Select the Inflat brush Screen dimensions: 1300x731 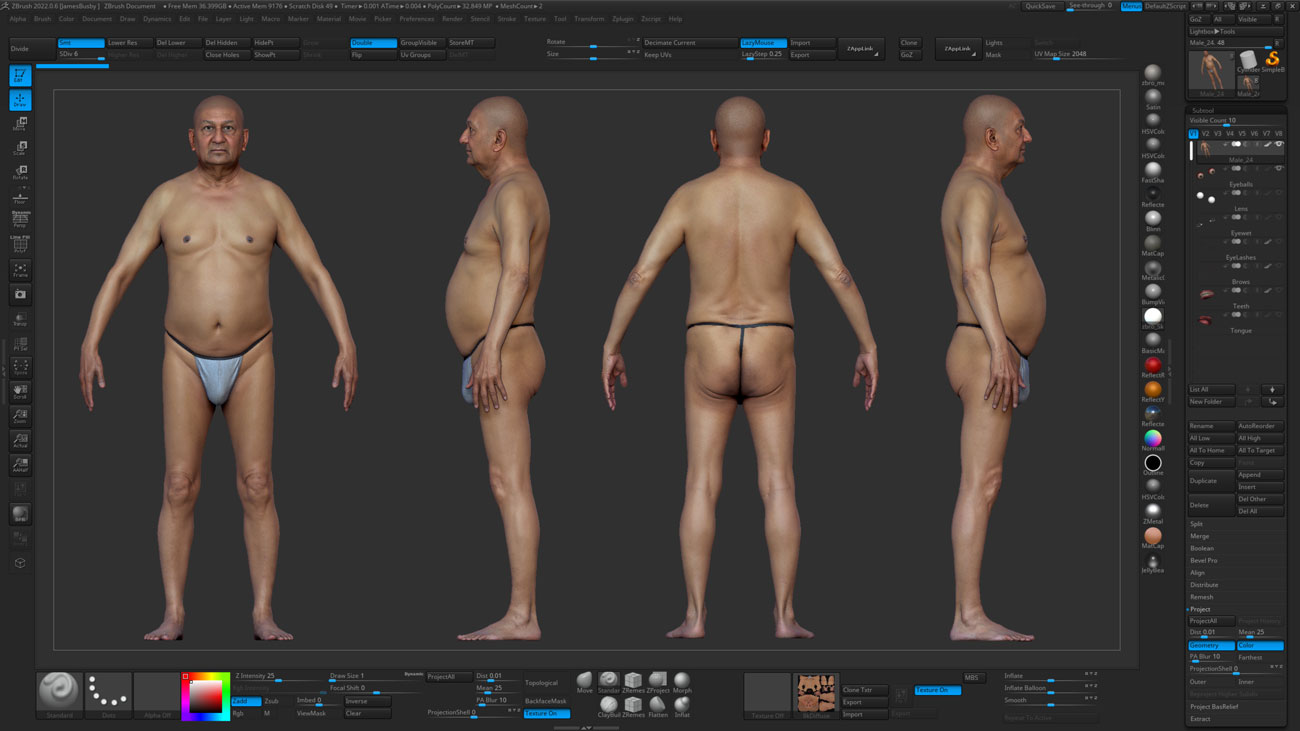682,703
